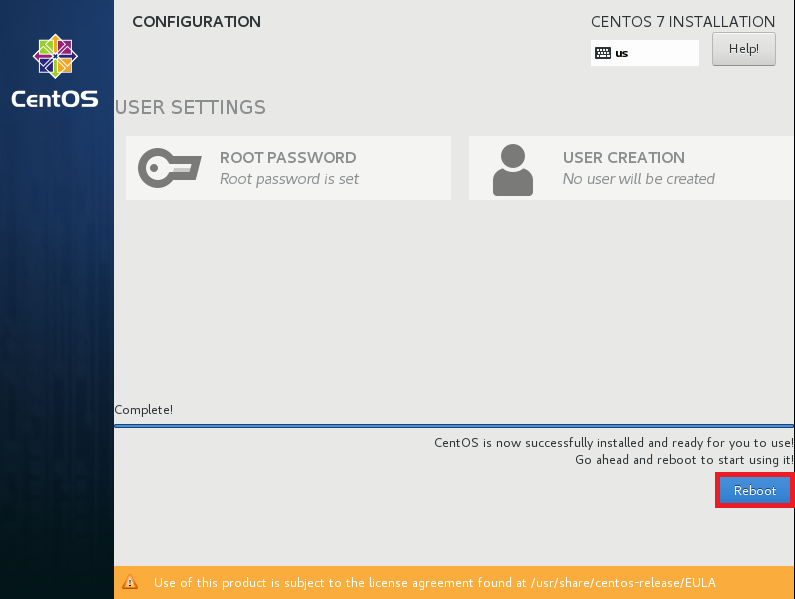The height and width of the screenshot is (599, 795).
Task: Click the Reboot button
Action: coord(754,490)
